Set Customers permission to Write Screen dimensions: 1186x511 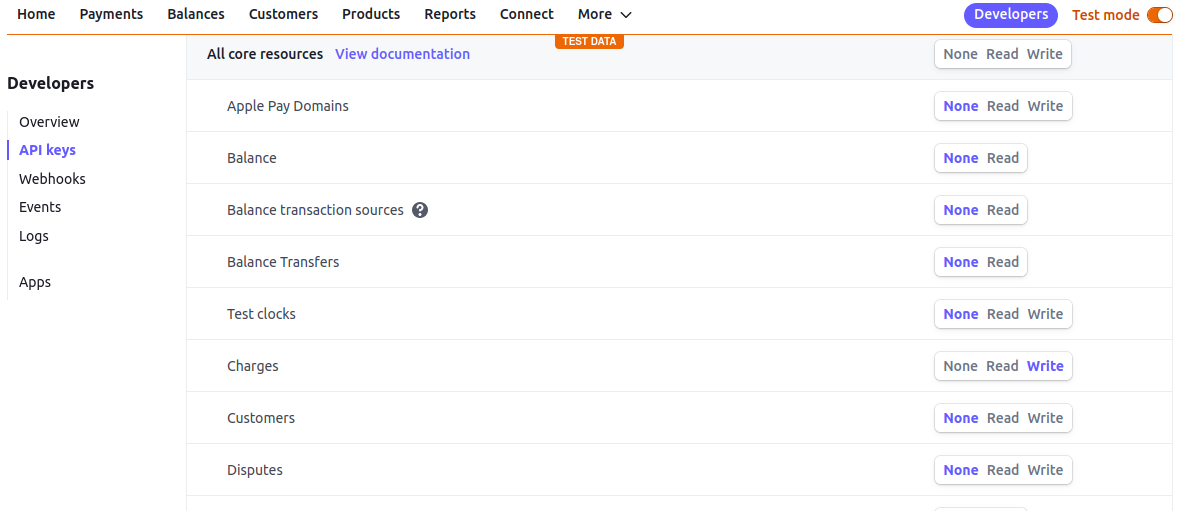[1045, 418]
